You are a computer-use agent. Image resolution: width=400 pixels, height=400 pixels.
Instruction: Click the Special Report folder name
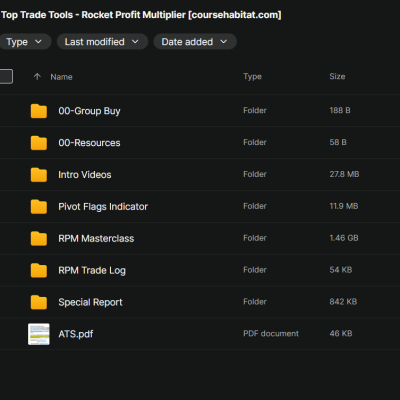tap(90, 302)
